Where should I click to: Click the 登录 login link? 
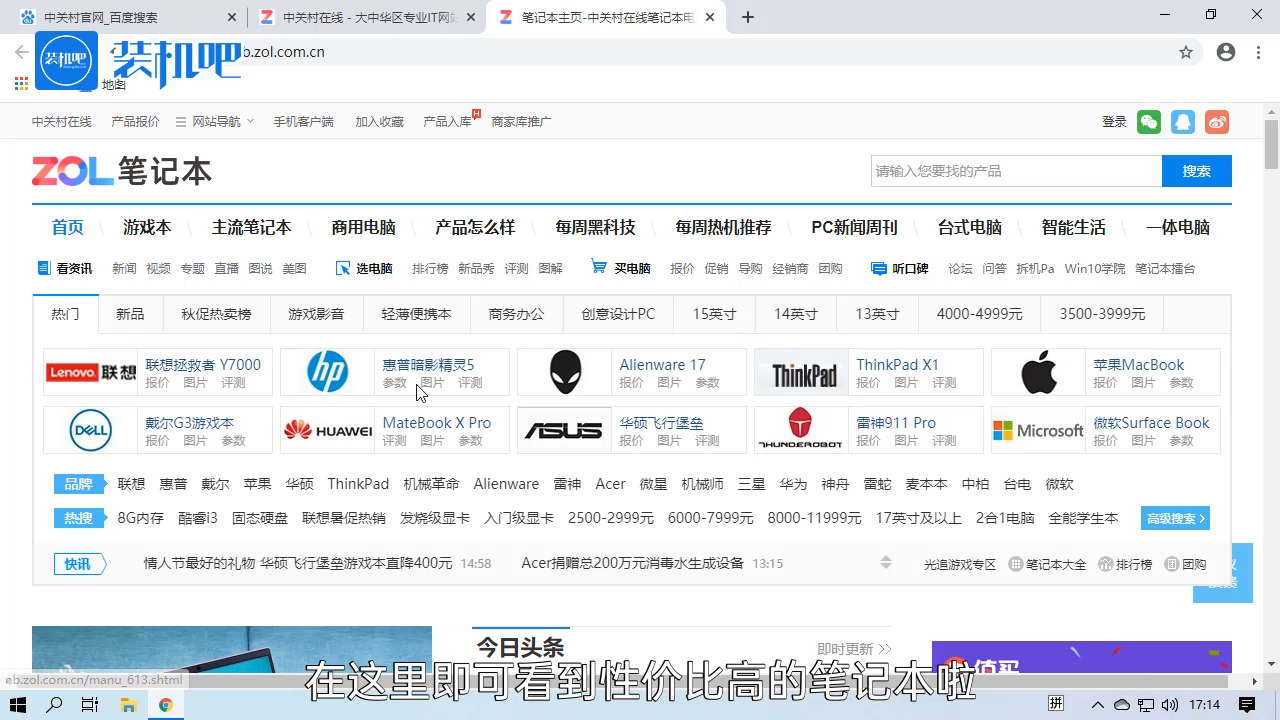(x=1113, y=121)
